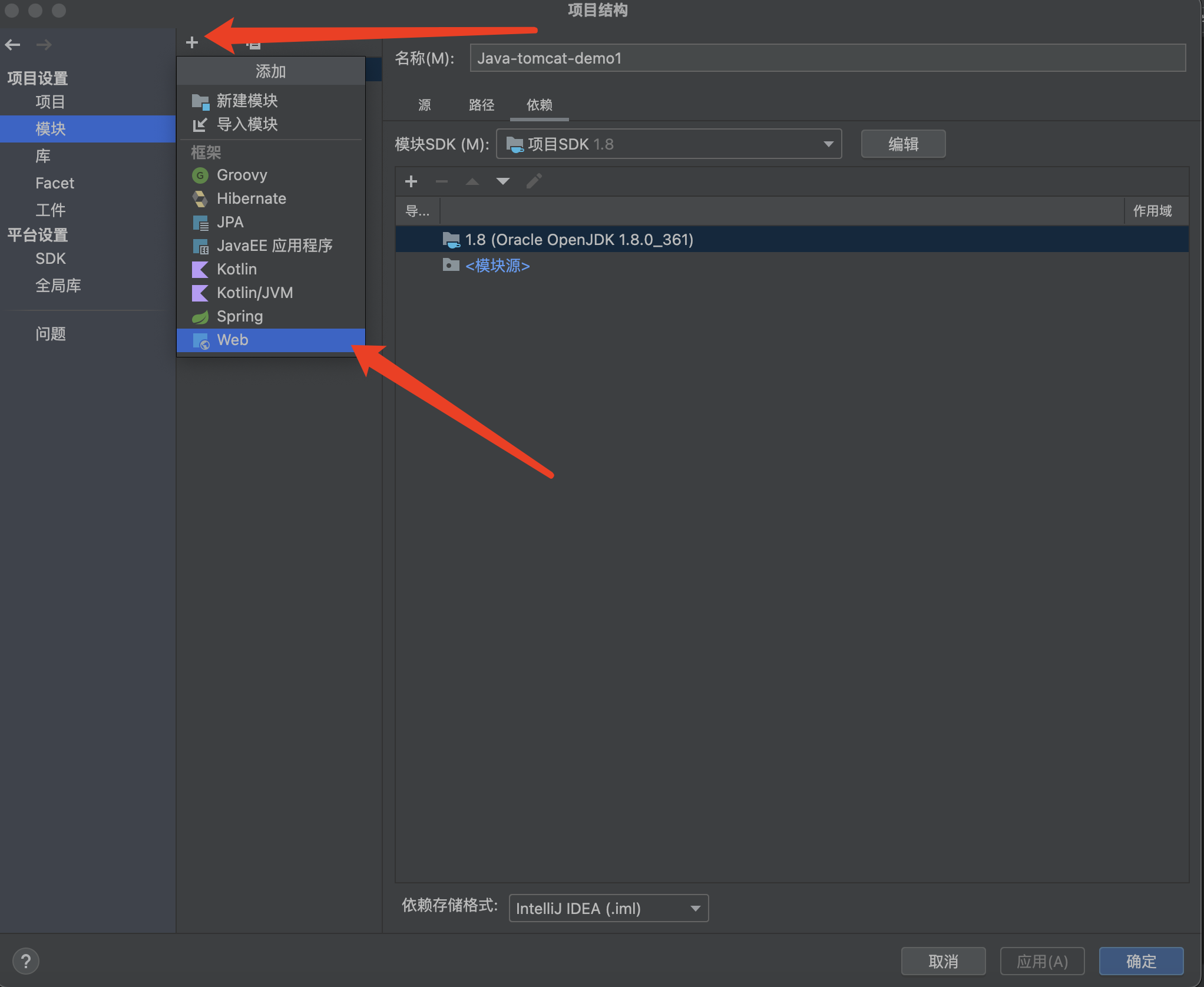Select the <模块源> dependency row
Image resolution: width=1204 pixels, height=987 pixels.
coord(497,266)
